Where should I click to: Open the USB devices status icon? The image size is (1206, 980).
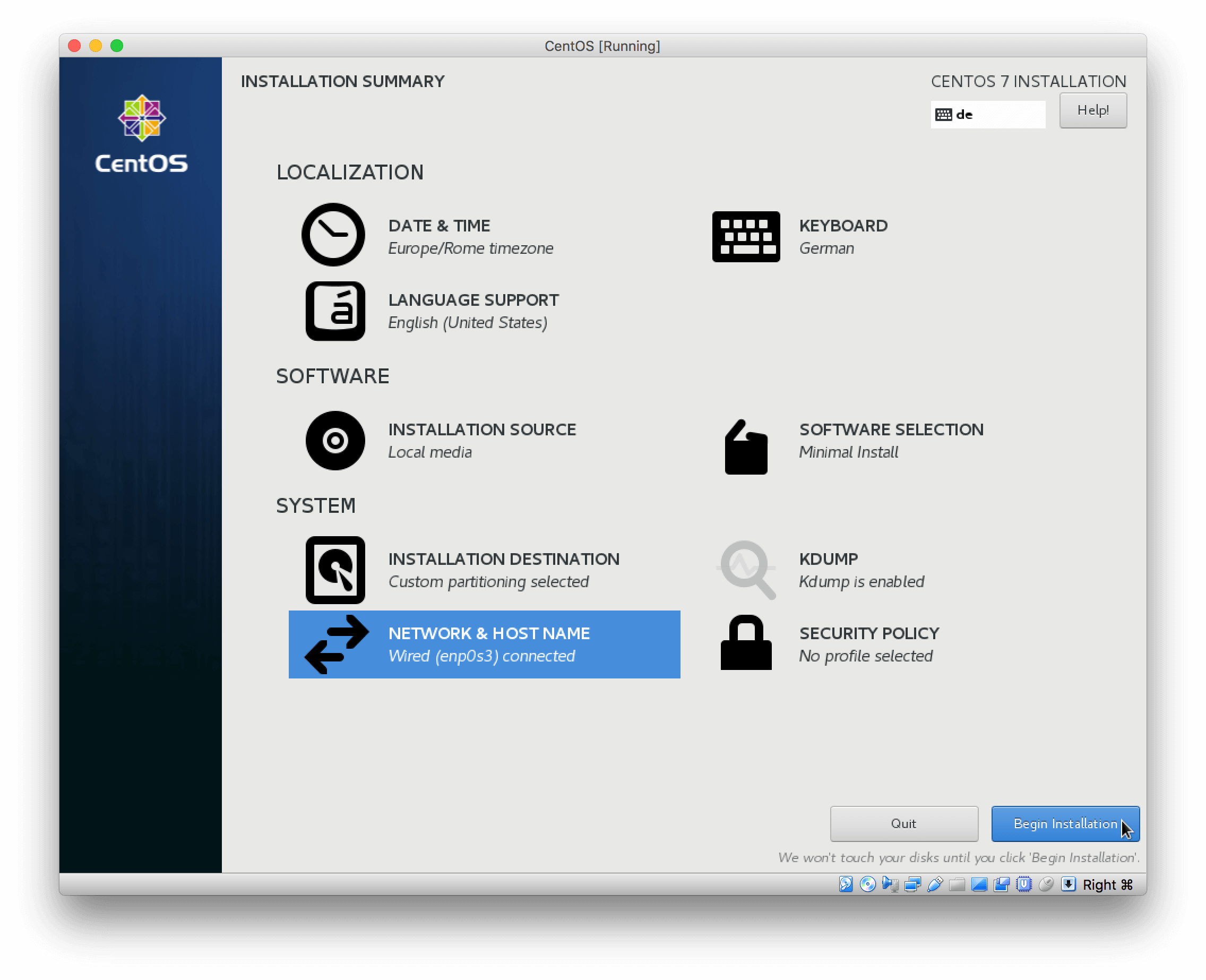(935, 884)
